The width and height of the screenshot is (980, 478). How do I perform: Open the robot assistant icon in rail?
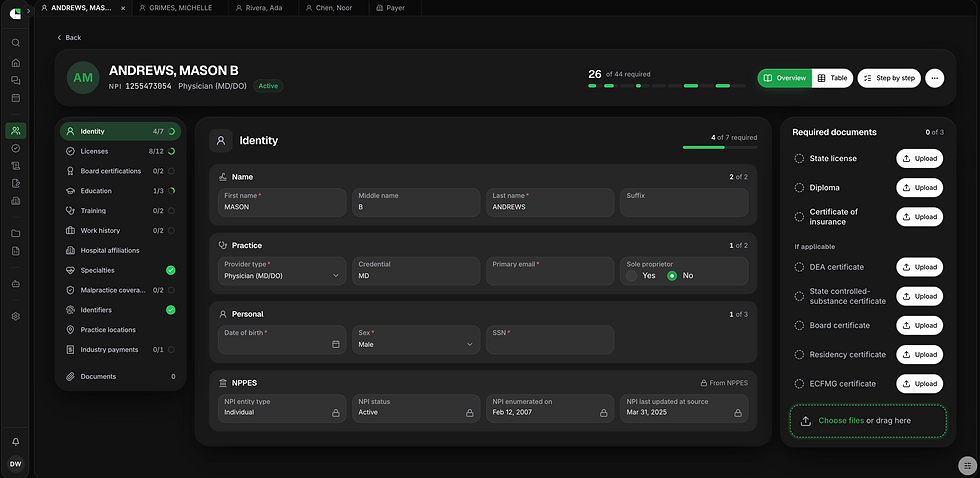pos(16,284)
